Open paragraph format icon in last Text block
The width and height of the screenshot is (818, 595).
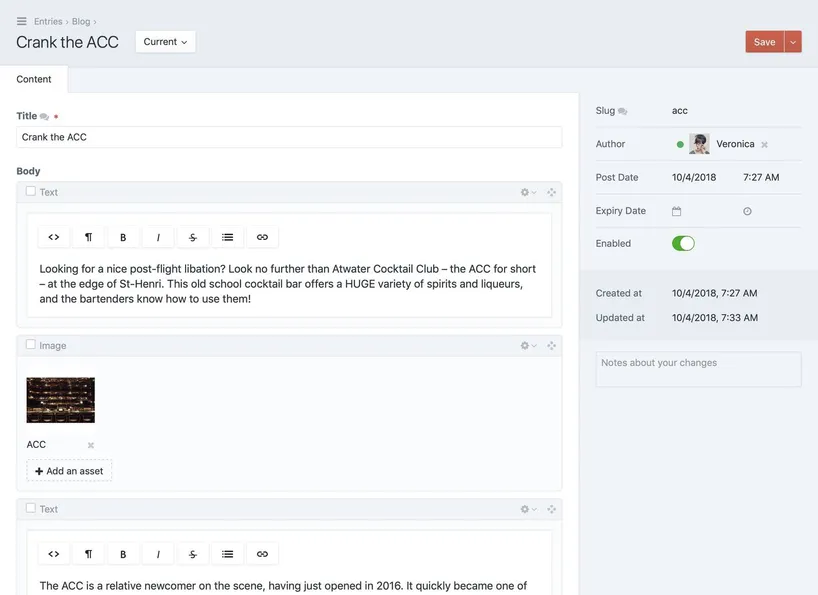click(89, 554)
